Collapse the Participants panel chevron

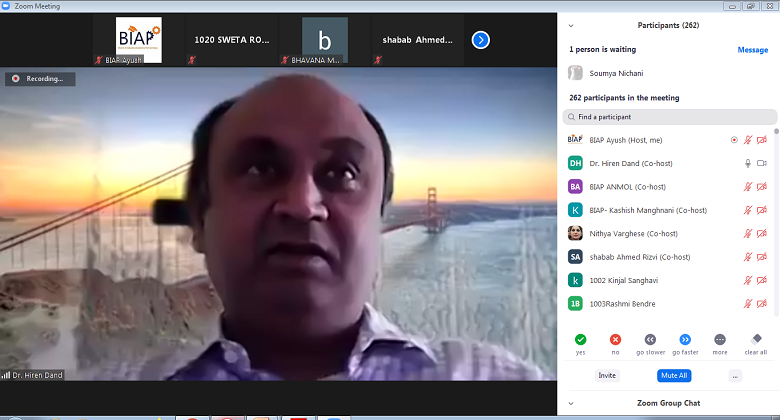[570, 25]
